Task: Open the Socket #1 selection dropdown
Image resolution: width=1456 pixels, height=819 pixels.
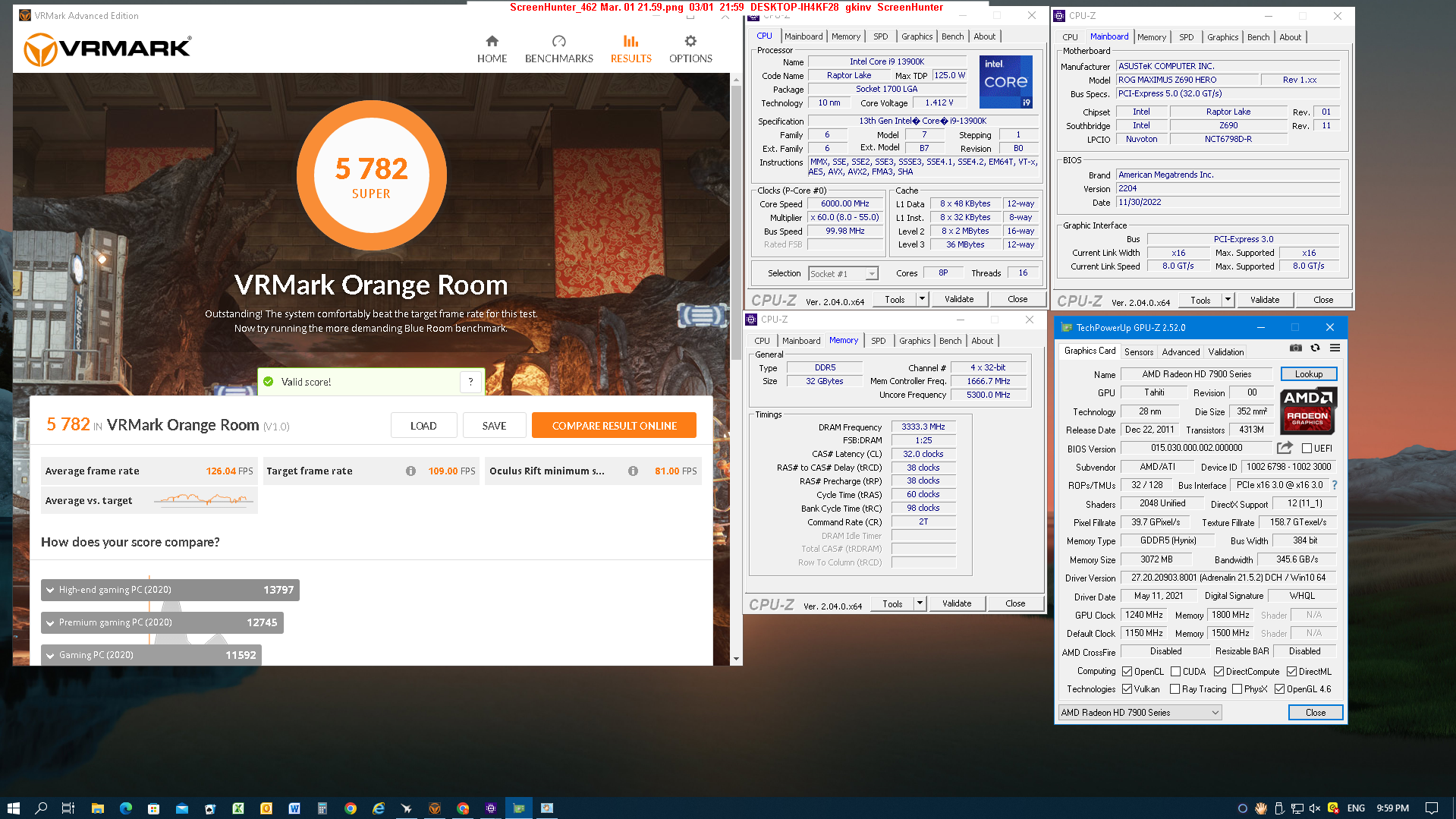Action: (843, 274)
